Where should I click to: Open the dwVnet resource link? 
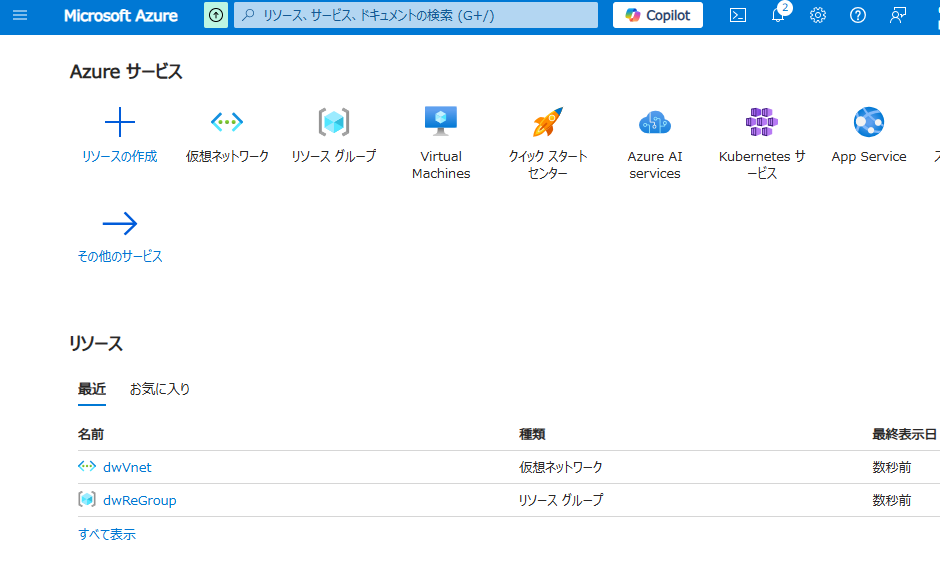[x=127, y=468]
